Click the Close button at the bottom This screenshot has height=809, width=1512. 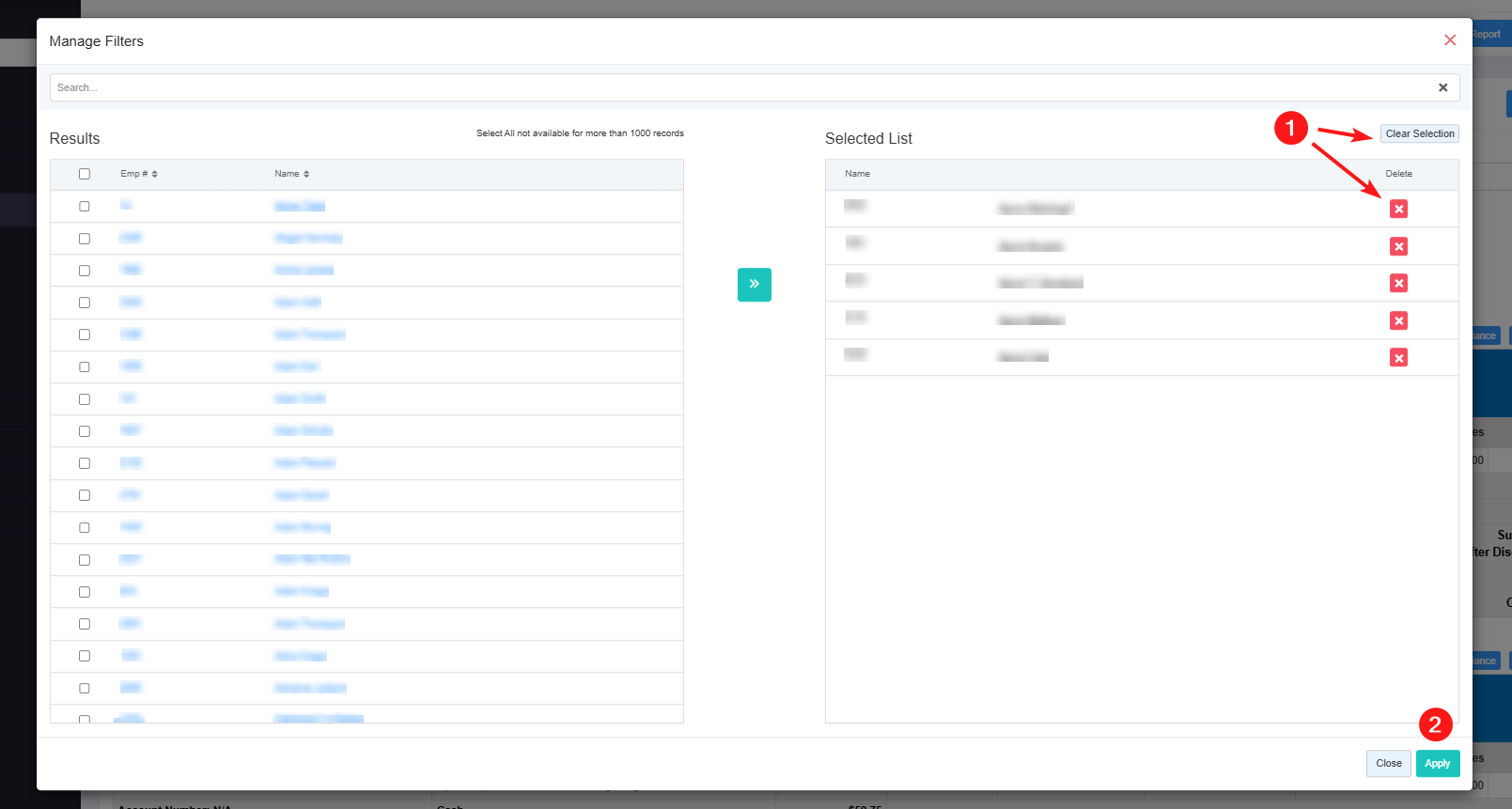pyautogui.click(x=1388, y=763)
